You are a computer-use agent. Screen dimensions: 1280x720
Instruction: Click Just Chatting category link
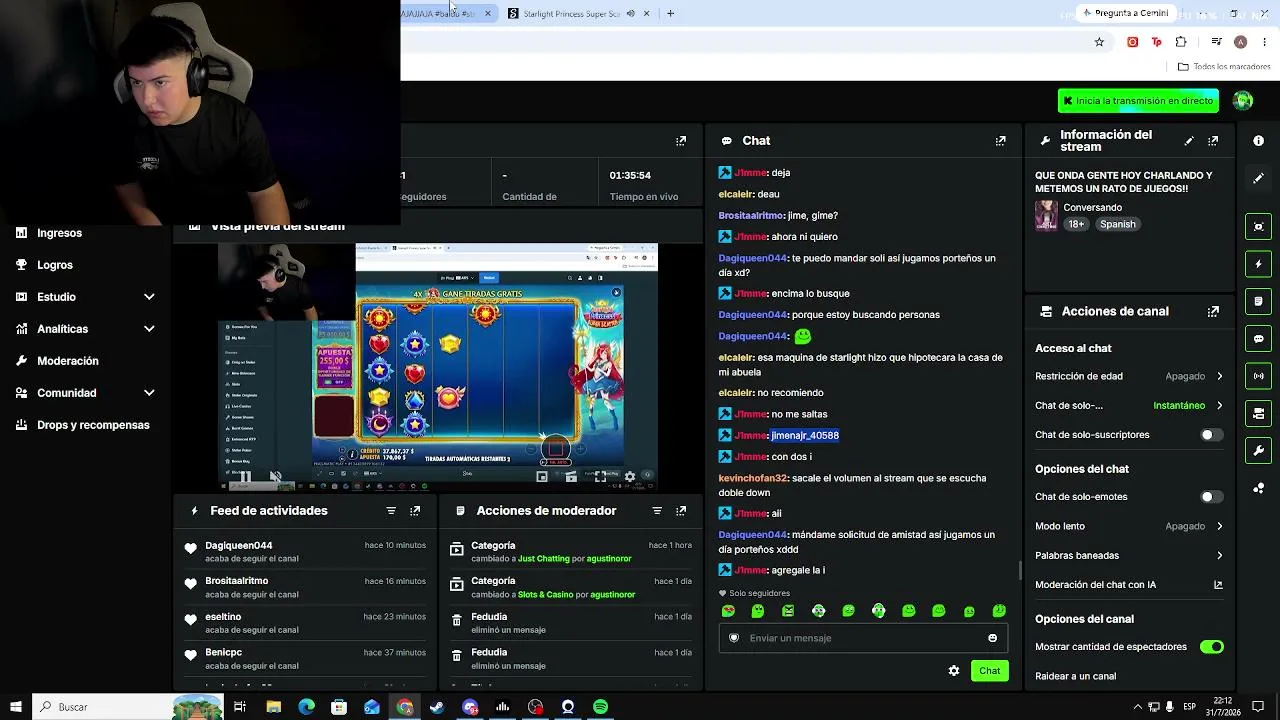(543, 559)
